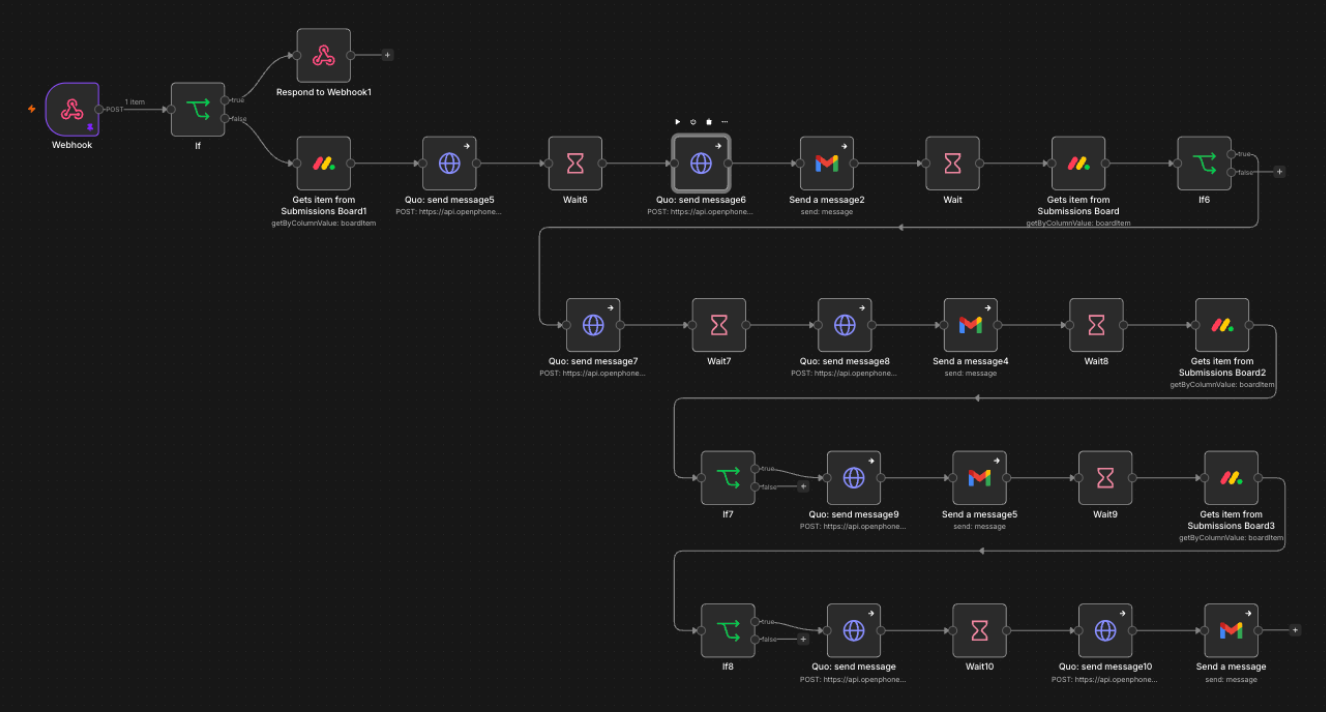
Task: Select the final Send a message Gmail node
Action: click(x=1231, y=630)
